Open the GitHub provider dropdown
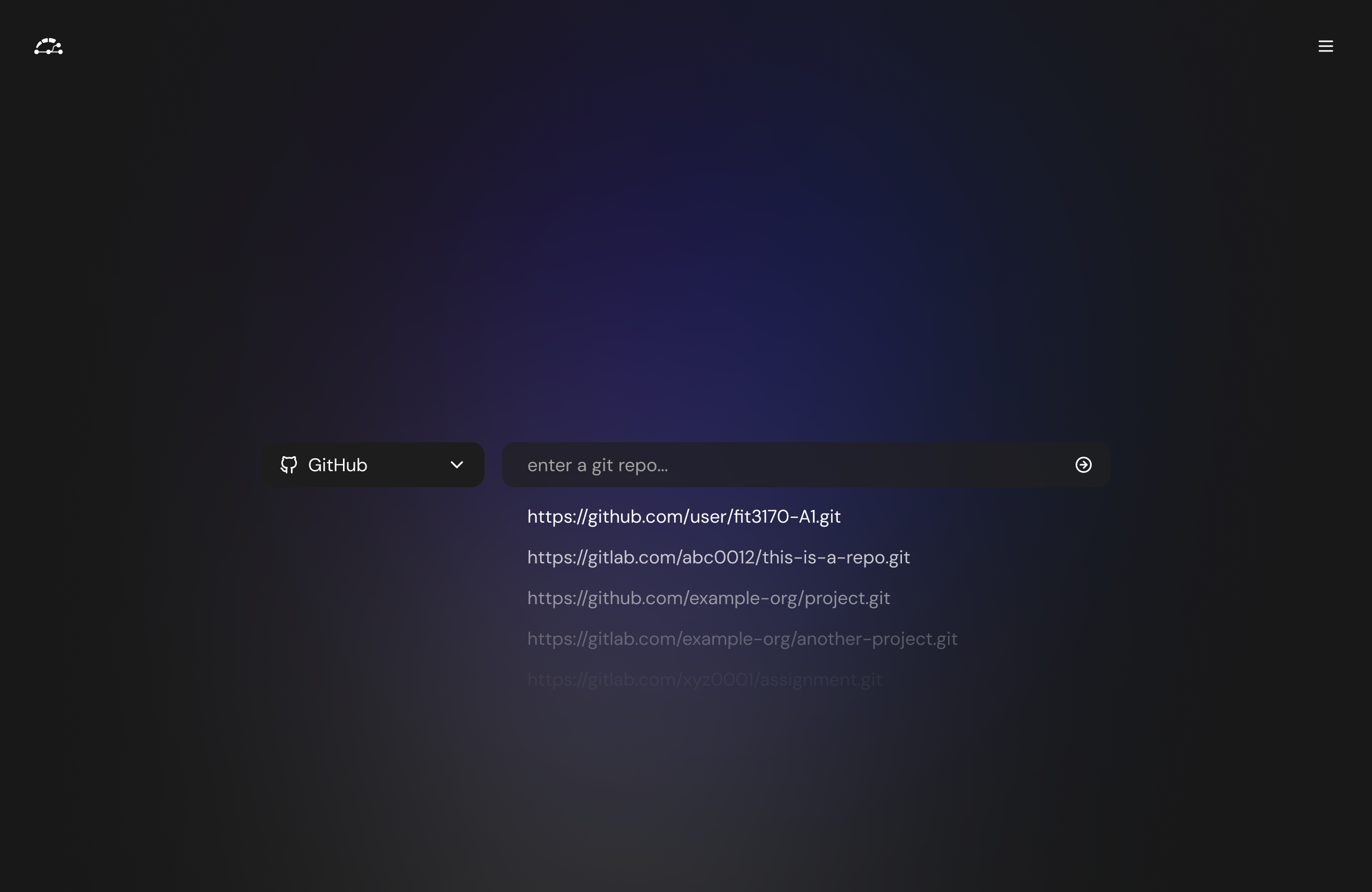 pos(373,465)
